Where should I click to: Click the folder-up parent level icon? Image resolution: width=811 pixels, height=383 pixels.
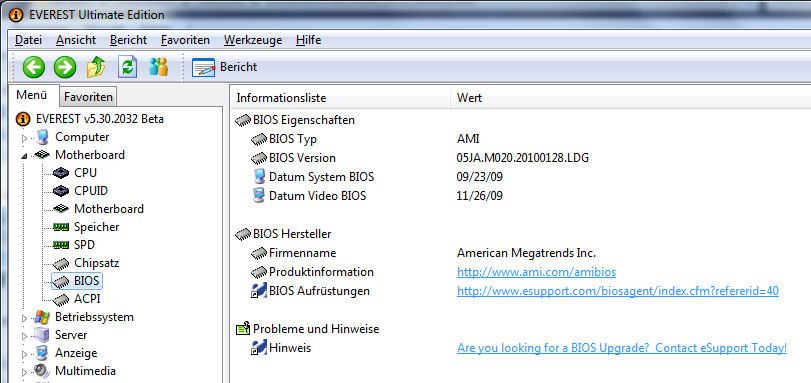point(96,67)
